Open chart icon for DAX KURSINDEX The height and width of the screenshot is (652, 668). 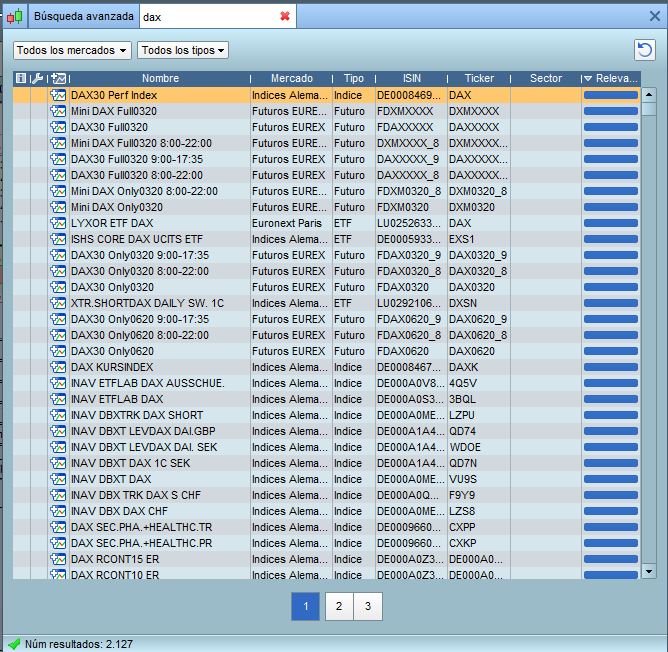click(x=58, y=367)
